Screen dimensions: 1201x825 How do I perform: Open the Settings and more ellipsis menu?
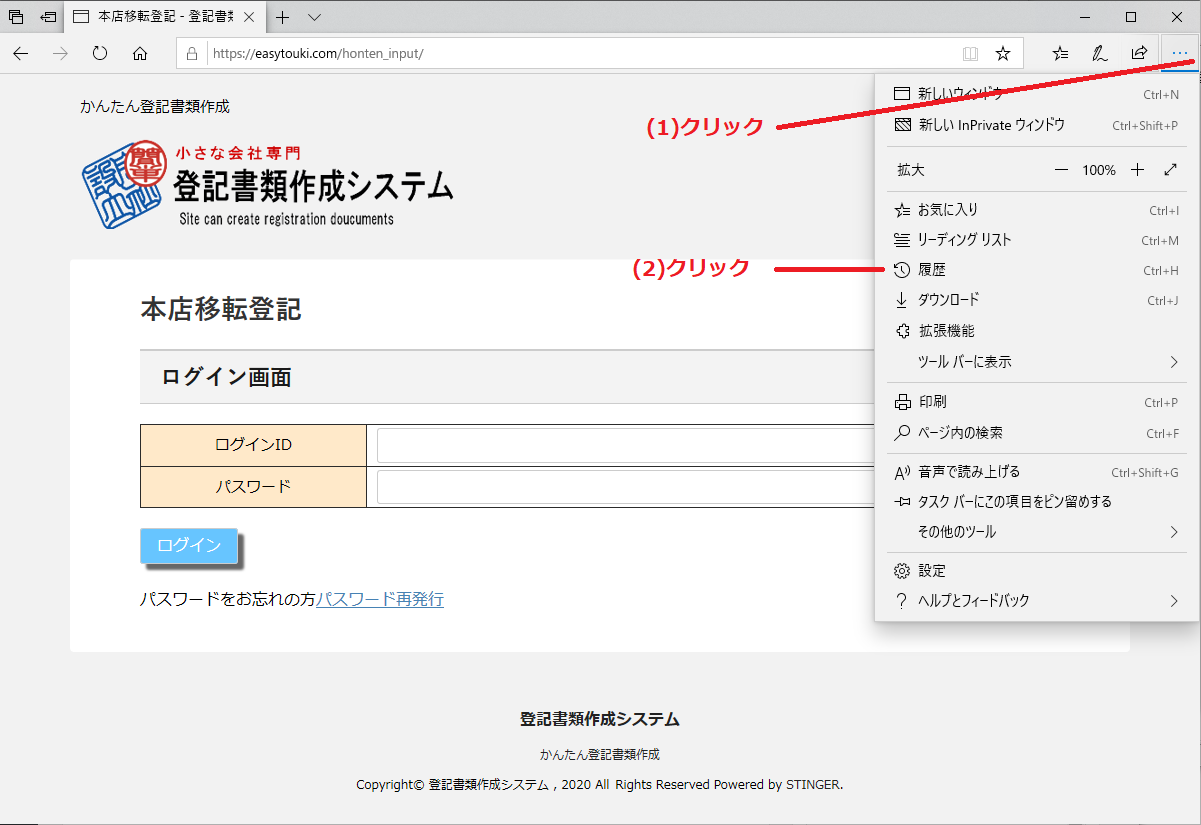(1179, 53)
